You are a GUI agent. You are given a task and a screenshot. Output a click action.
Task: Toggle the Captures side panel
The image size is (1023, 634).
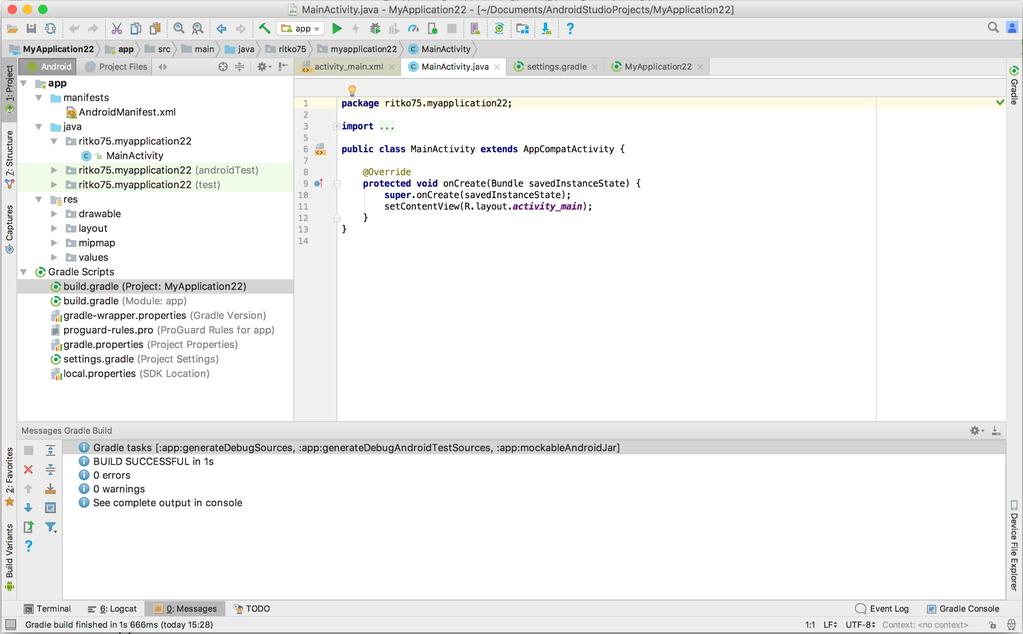[x=9, y=229]
